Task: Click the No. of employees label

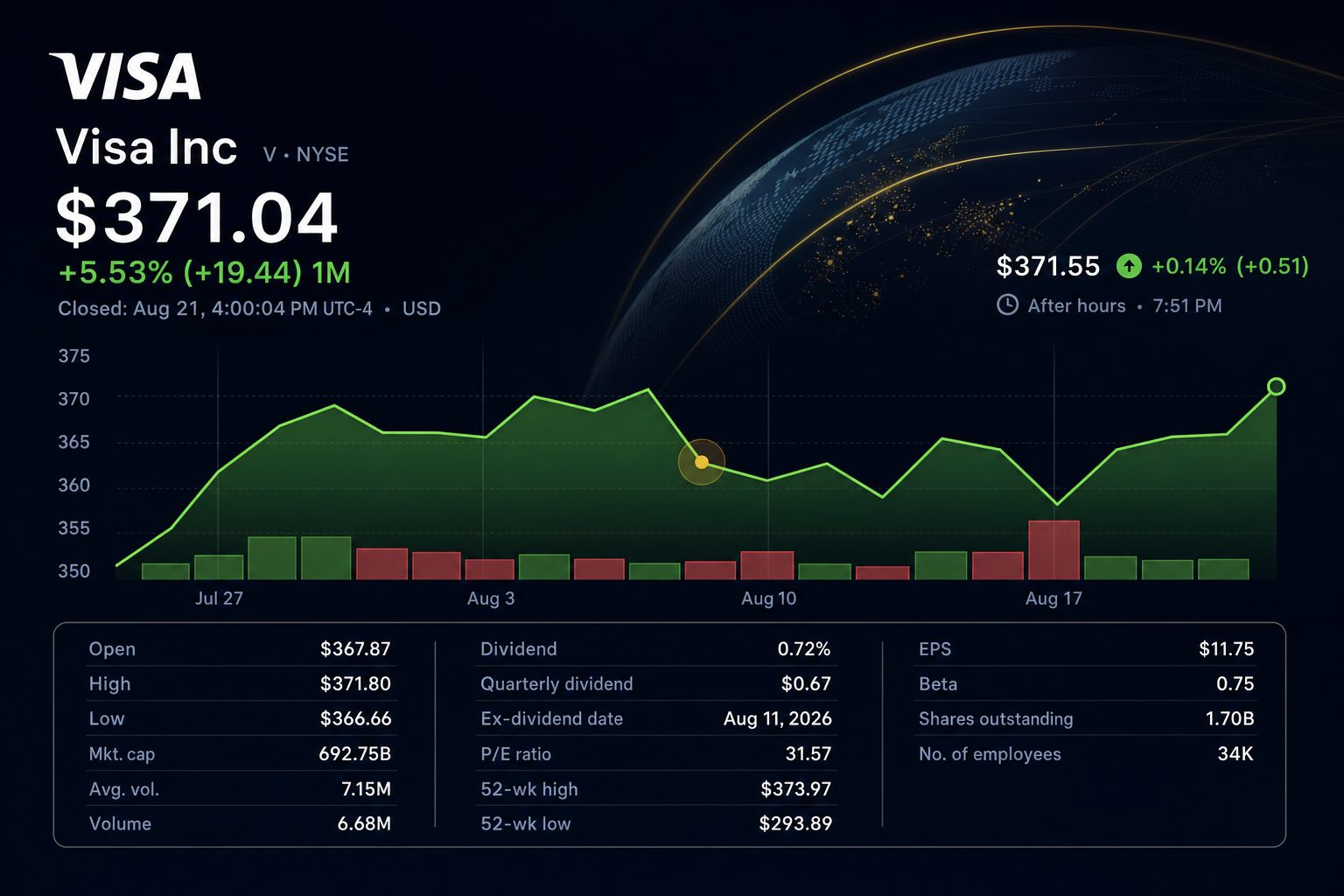Action: pos(990,754)
